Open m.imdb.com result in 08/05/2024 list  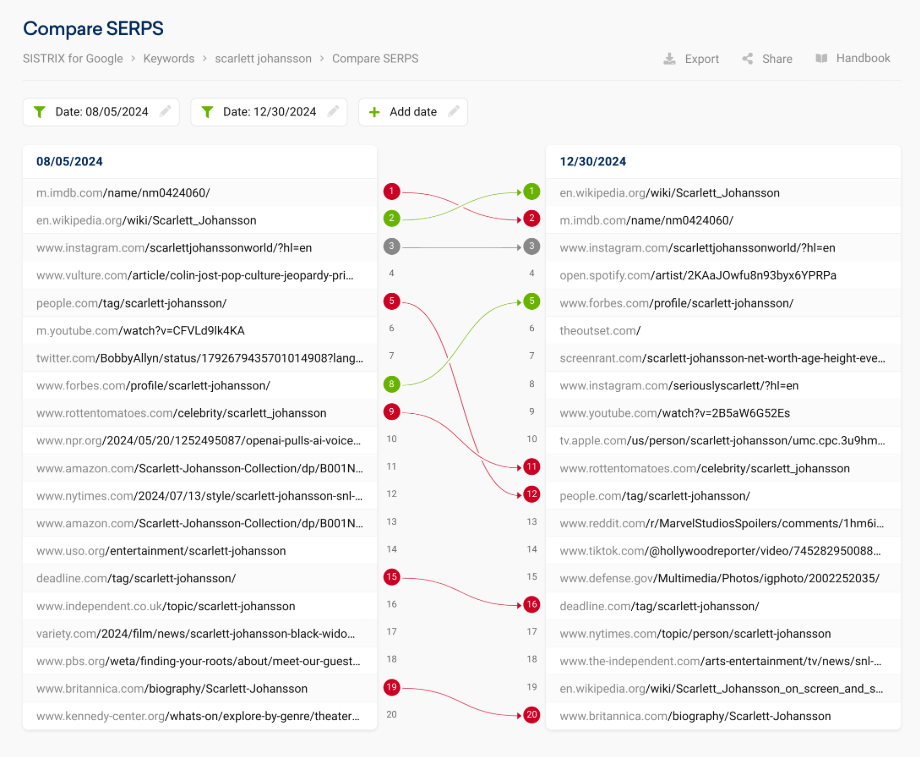click(123, 193)
